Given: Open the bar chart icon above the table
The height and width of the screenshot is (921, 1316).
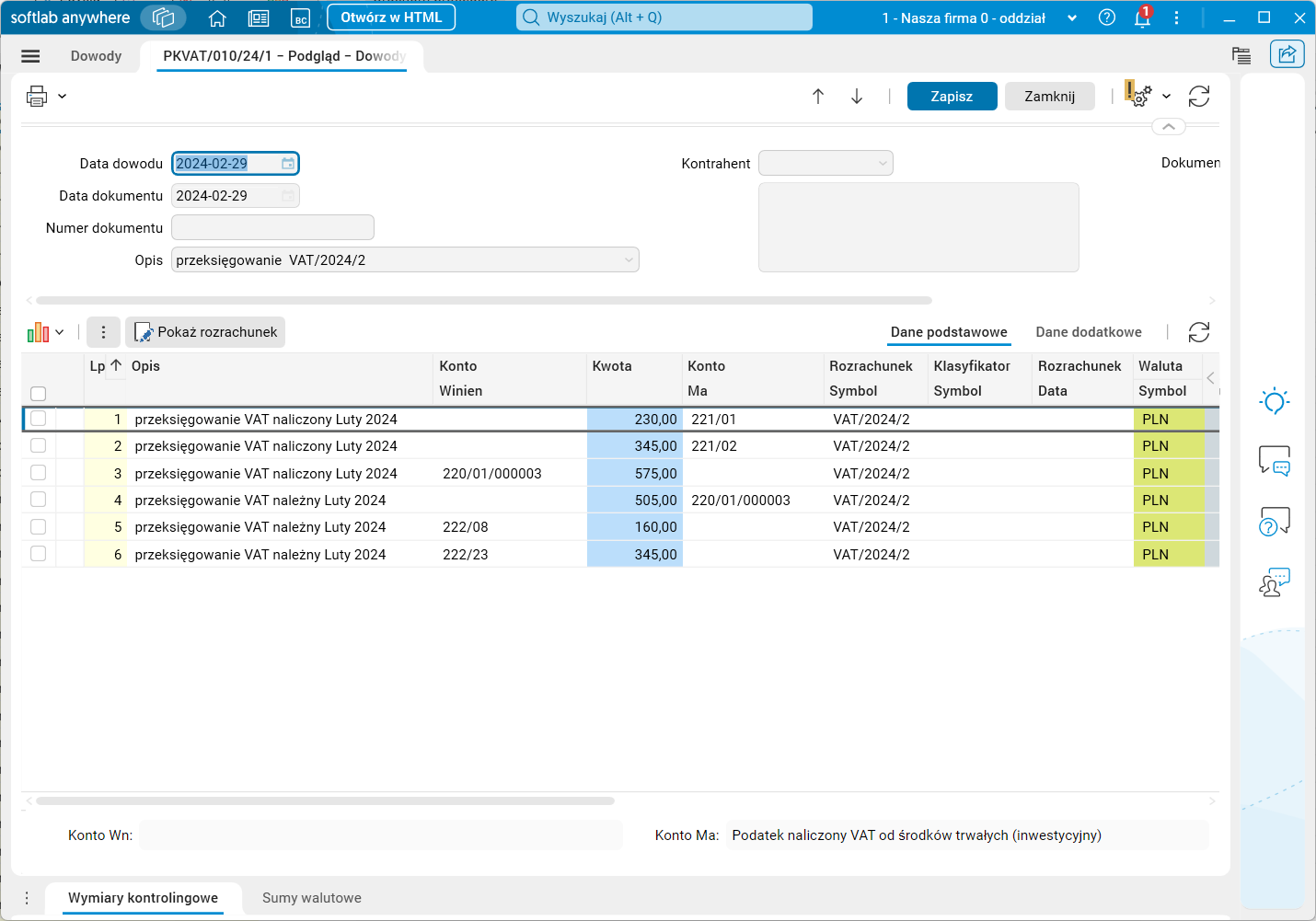Looking at the screenshot, I should tap(39, 332).
